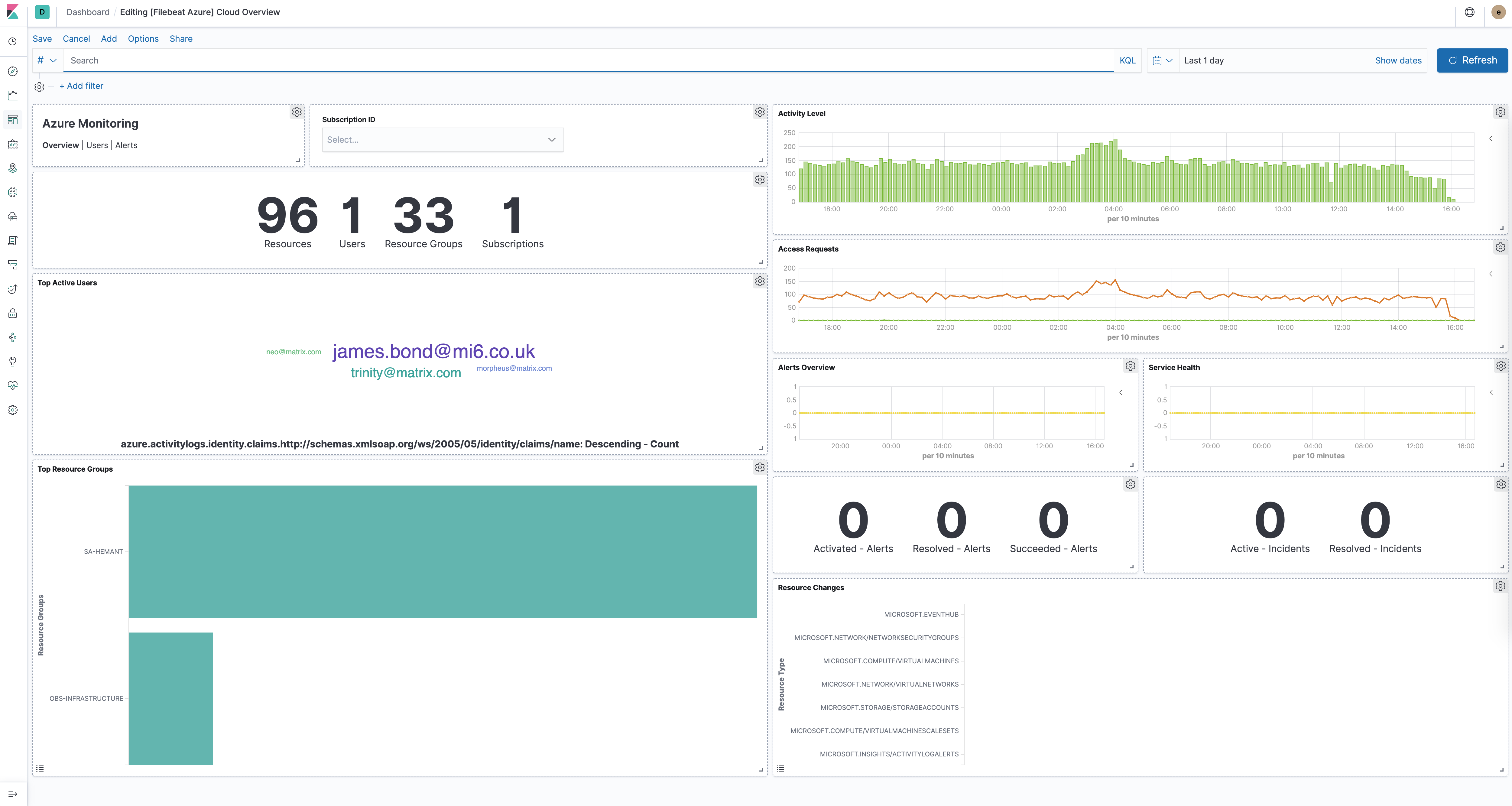Switch to the Alerts tab in Azure Monitoring
1512x806 pixels.
click(126, 145)
